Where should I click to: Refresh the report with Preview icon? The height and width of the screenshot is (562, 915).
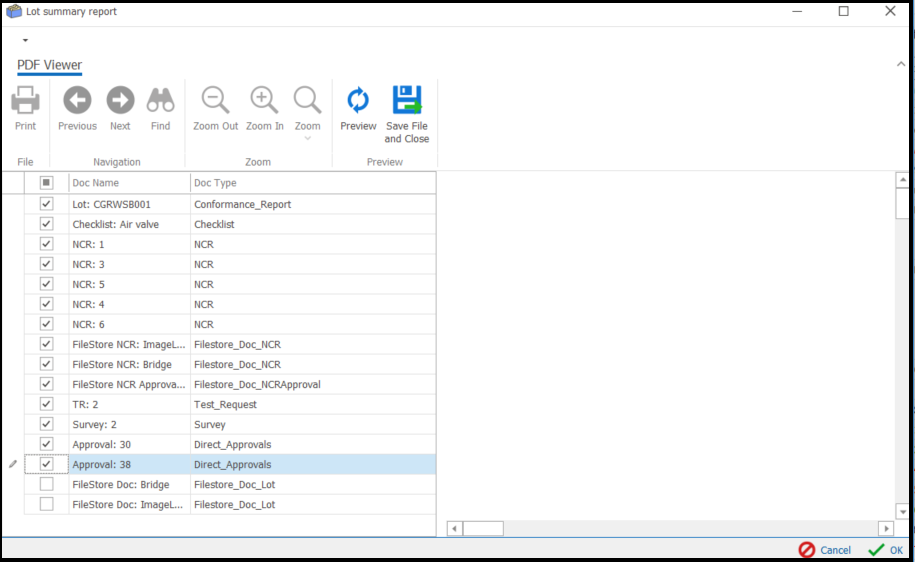pos(358,101)
